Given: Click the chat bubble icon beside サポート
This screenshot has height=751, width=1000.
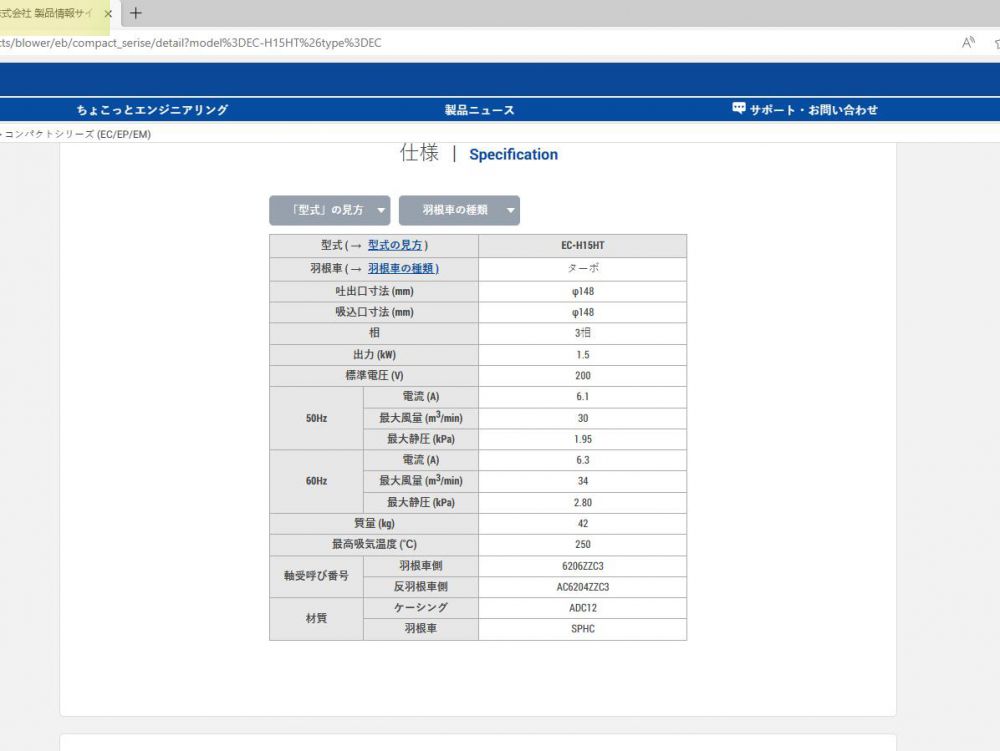Looking at the screenshot, I should [739, 109].
